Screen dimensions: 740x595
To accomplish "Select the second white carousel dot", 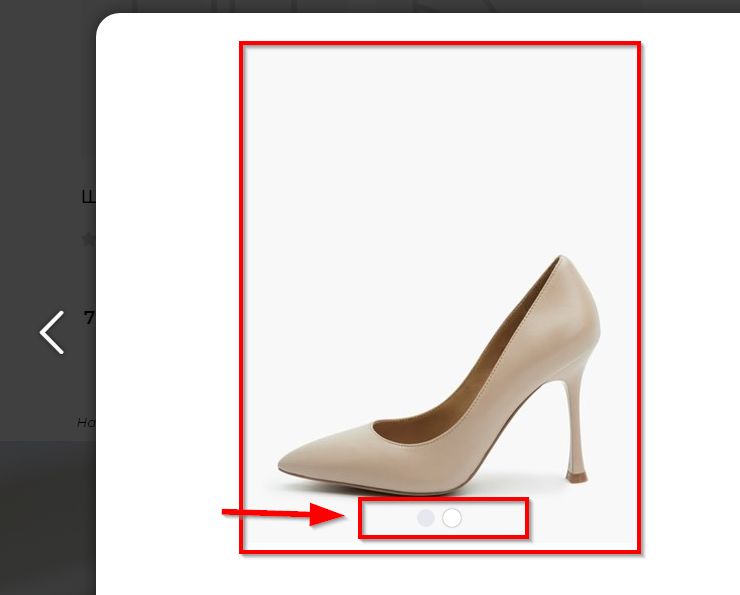I will pos(452,518).
